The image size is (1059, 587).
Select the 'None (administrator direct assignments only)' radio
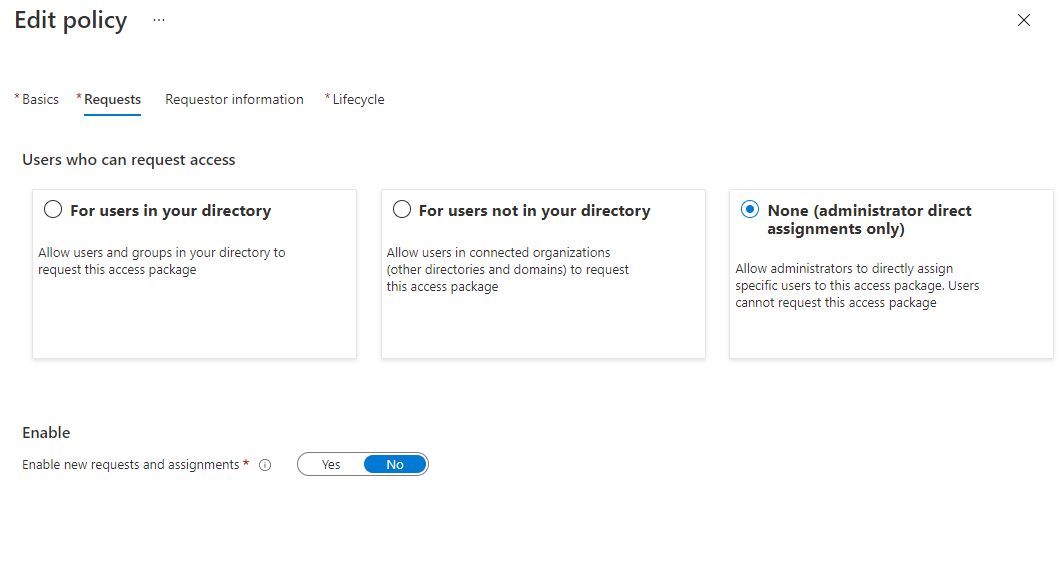click(x=749, y=210)
